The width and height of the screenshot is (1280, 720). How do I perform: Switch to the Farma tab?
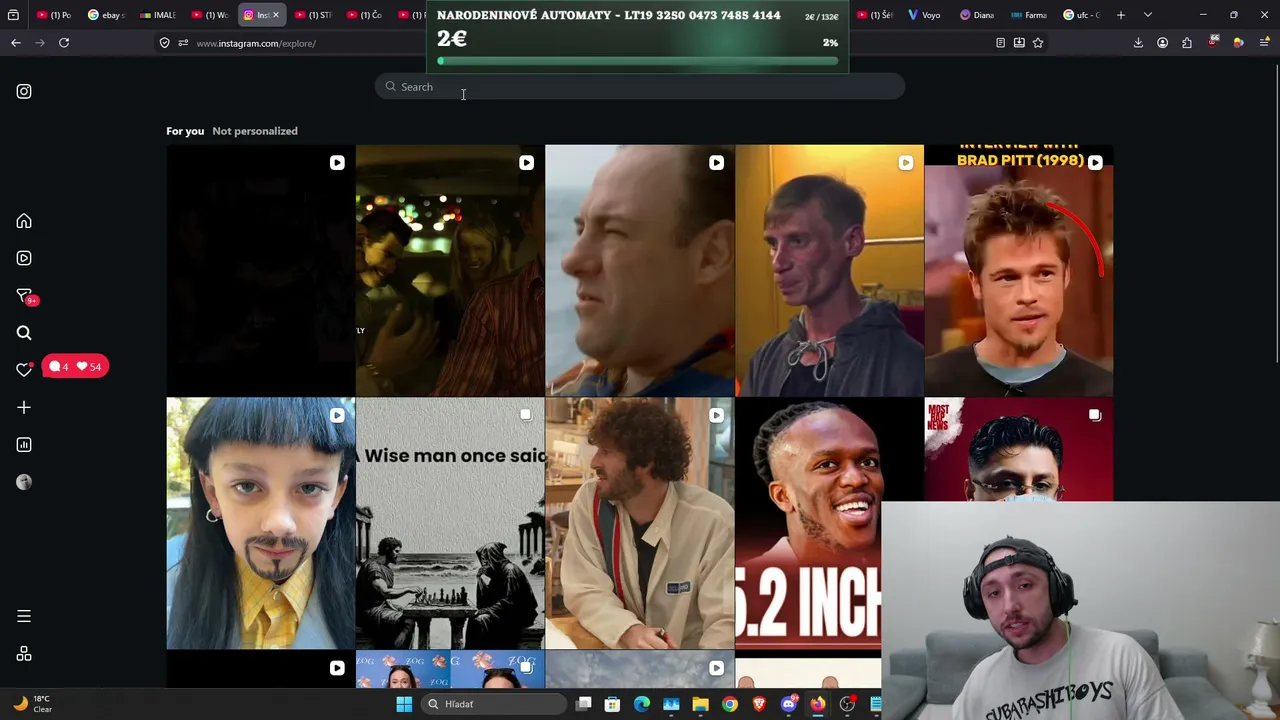(x=1029, y=15)
